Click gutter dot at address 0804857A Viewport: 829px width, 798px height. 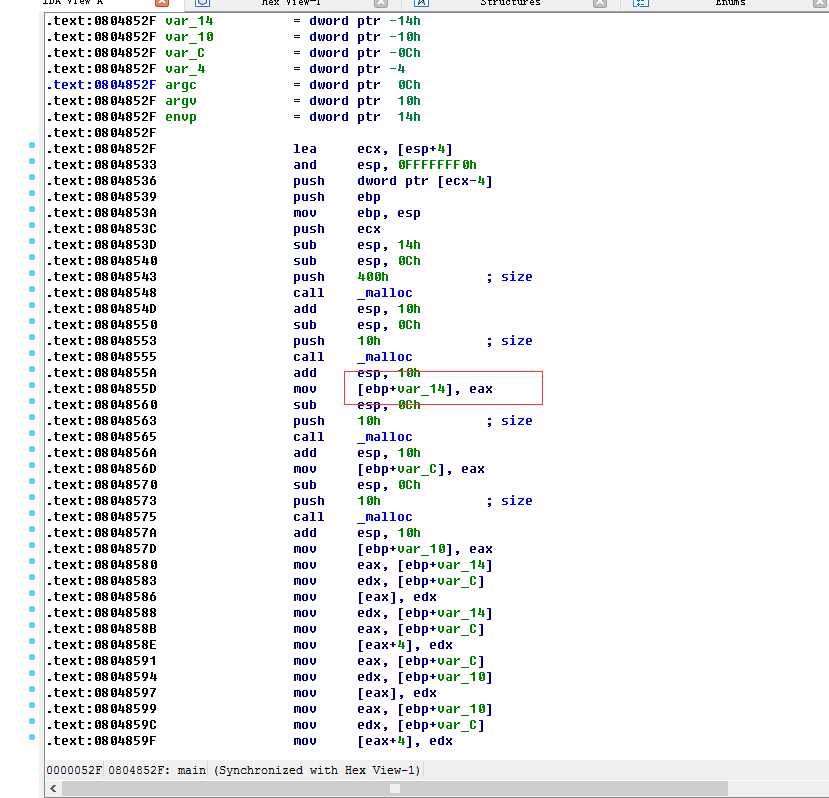coord(32,529)
